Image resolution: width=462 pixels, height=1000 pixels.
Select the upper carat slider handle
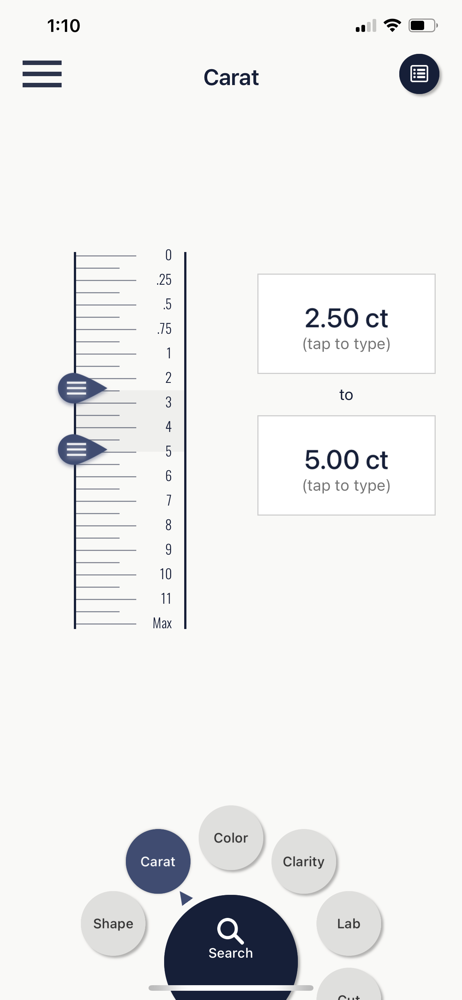[x=82, y=388]
